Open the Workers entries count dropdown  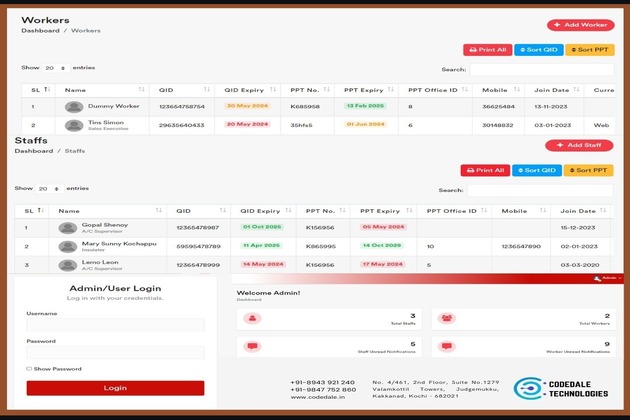point(54,68)
